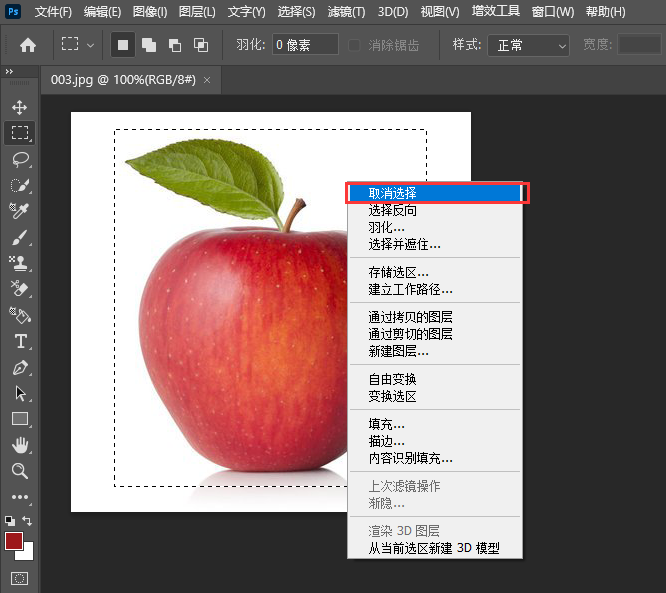Image resolution: width=666 pixels, height=593 pixels.
Task: Select the Clone Stamp tool
Action: tap(20, 263)
